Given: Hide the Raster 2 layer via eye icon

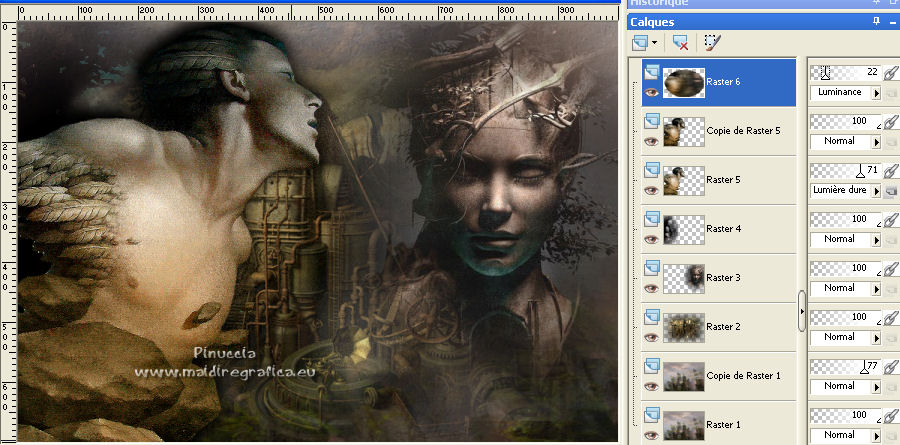Looking at the screenshot, I should coord(651,337).
